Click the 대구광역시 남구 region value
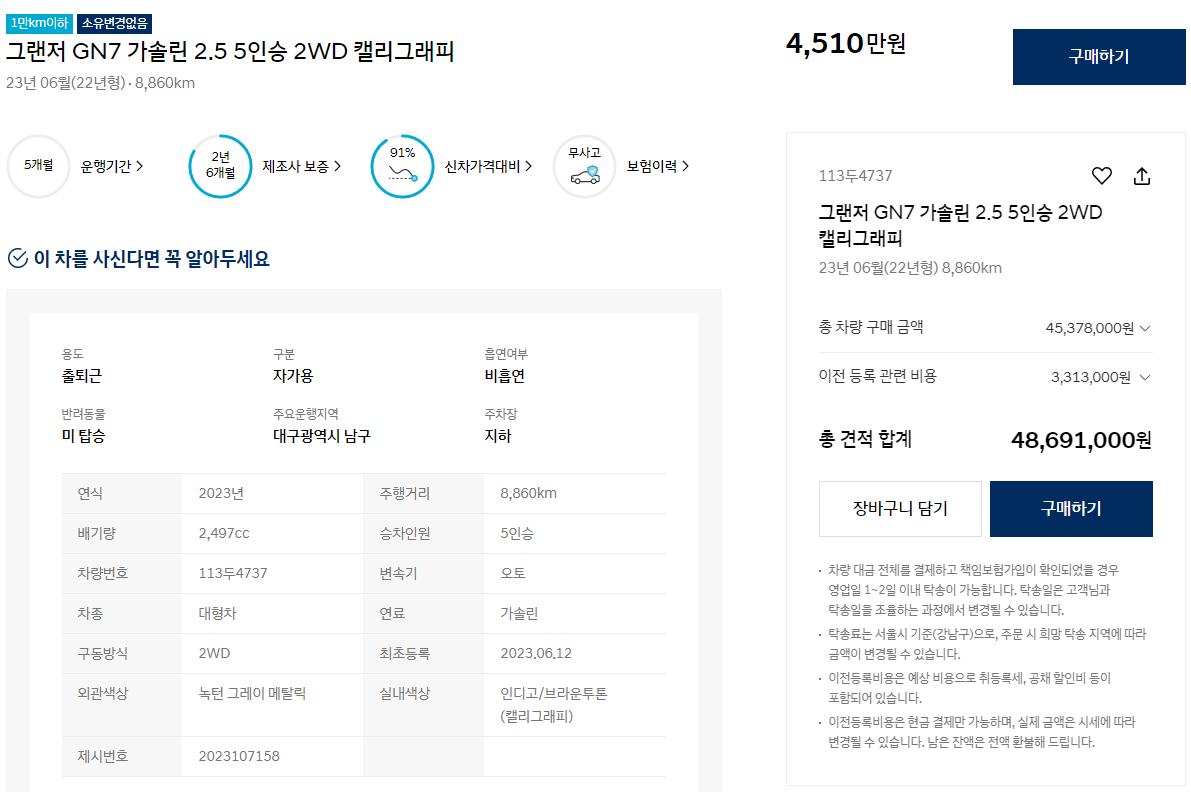 321,436
